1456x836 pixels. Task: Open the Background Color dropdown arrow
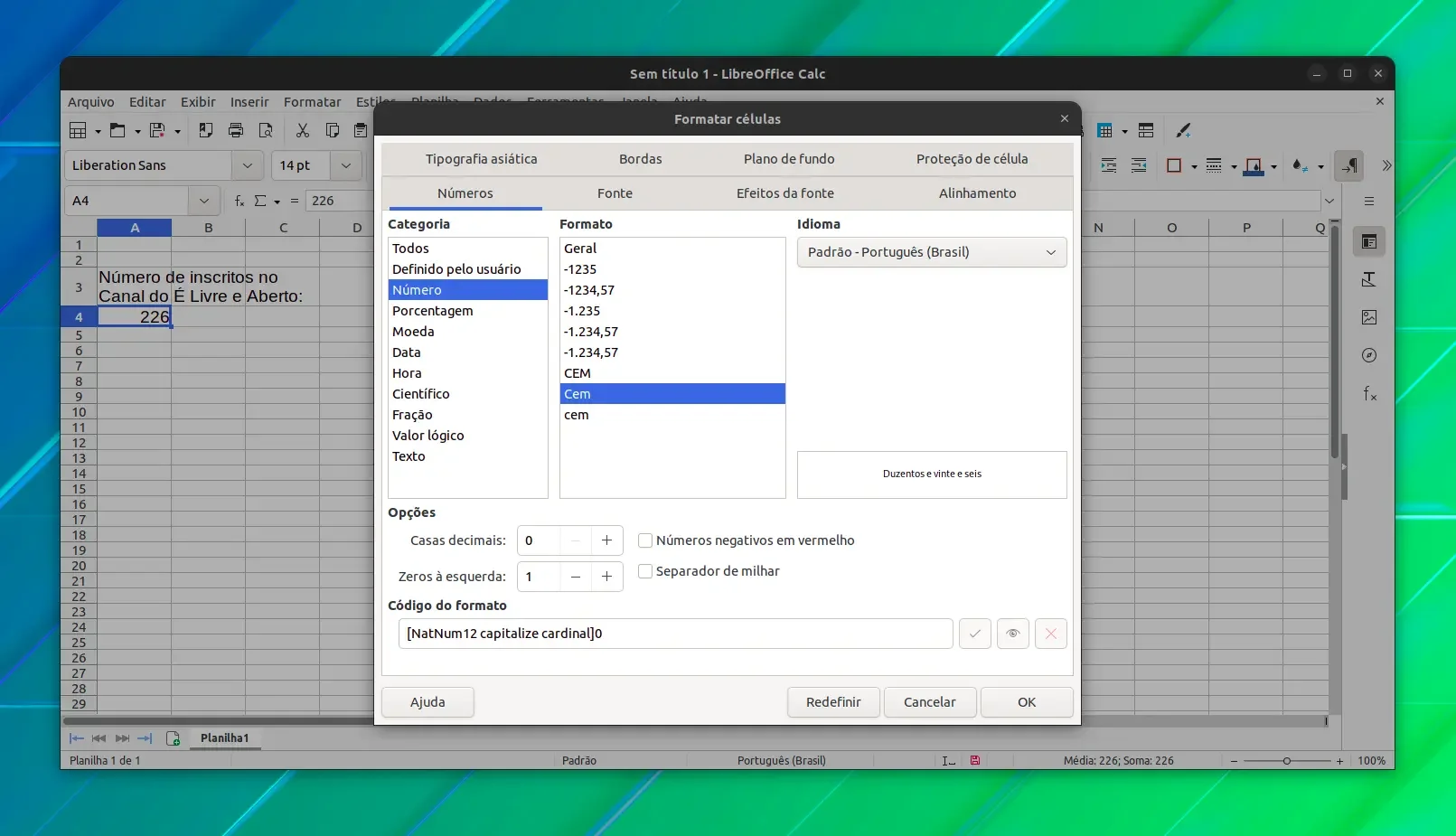coord(1273,166)
